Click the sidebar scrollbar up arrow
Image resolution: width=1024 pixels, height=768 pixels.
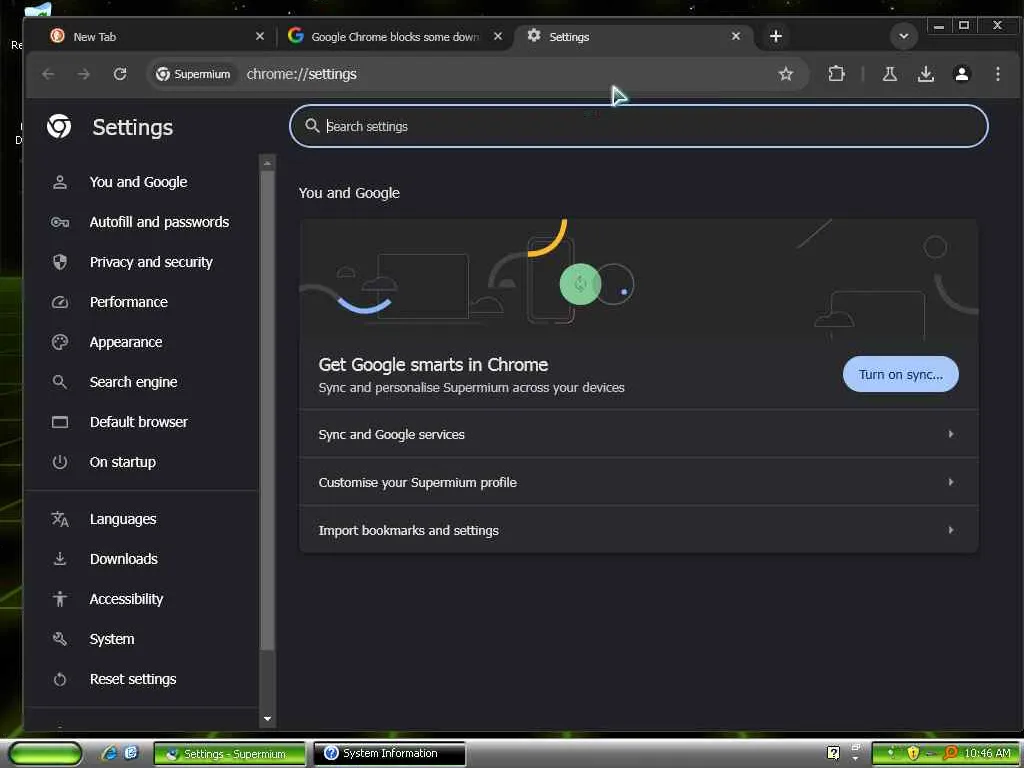point(267,163)
